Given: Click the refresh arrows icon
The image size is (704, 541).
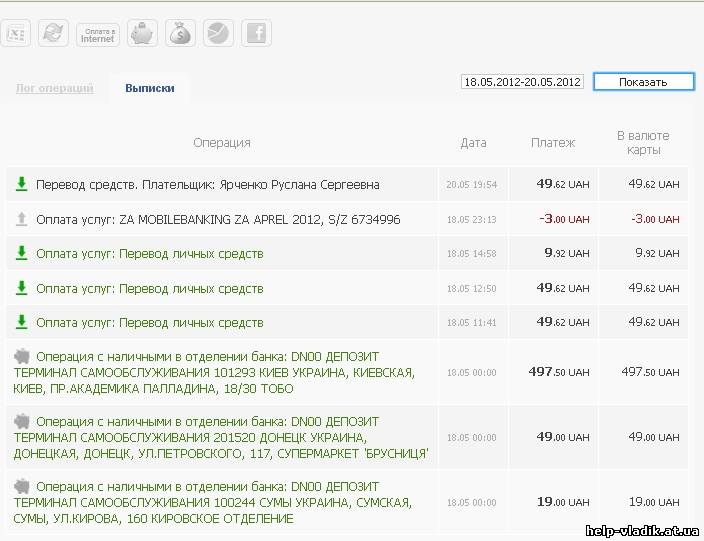Looking at the screenshot, I should tap(54, 34).
